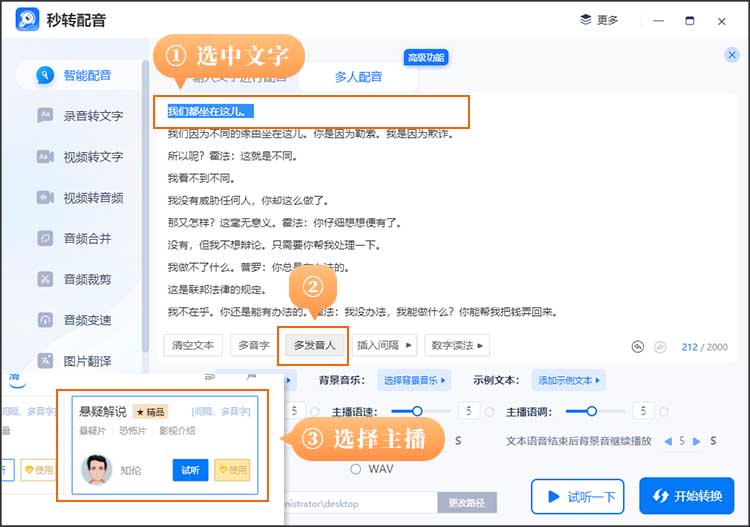Click 使用 on the 悬疑解说 voice card
The width and height of the screenshot is (750, 527).
pyautogui.click(x=232, y=470)
